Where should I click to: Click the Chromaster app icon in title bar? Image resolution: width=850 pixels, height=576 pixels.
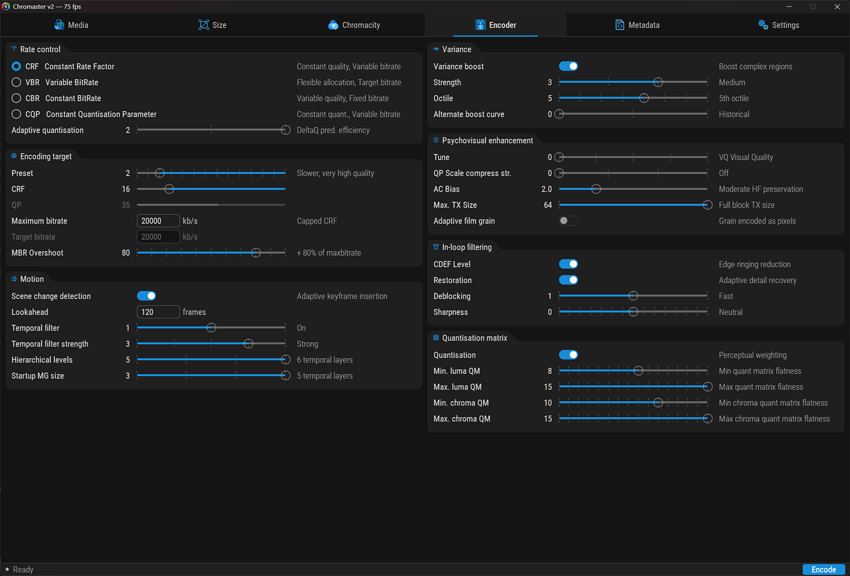[6, 7]
